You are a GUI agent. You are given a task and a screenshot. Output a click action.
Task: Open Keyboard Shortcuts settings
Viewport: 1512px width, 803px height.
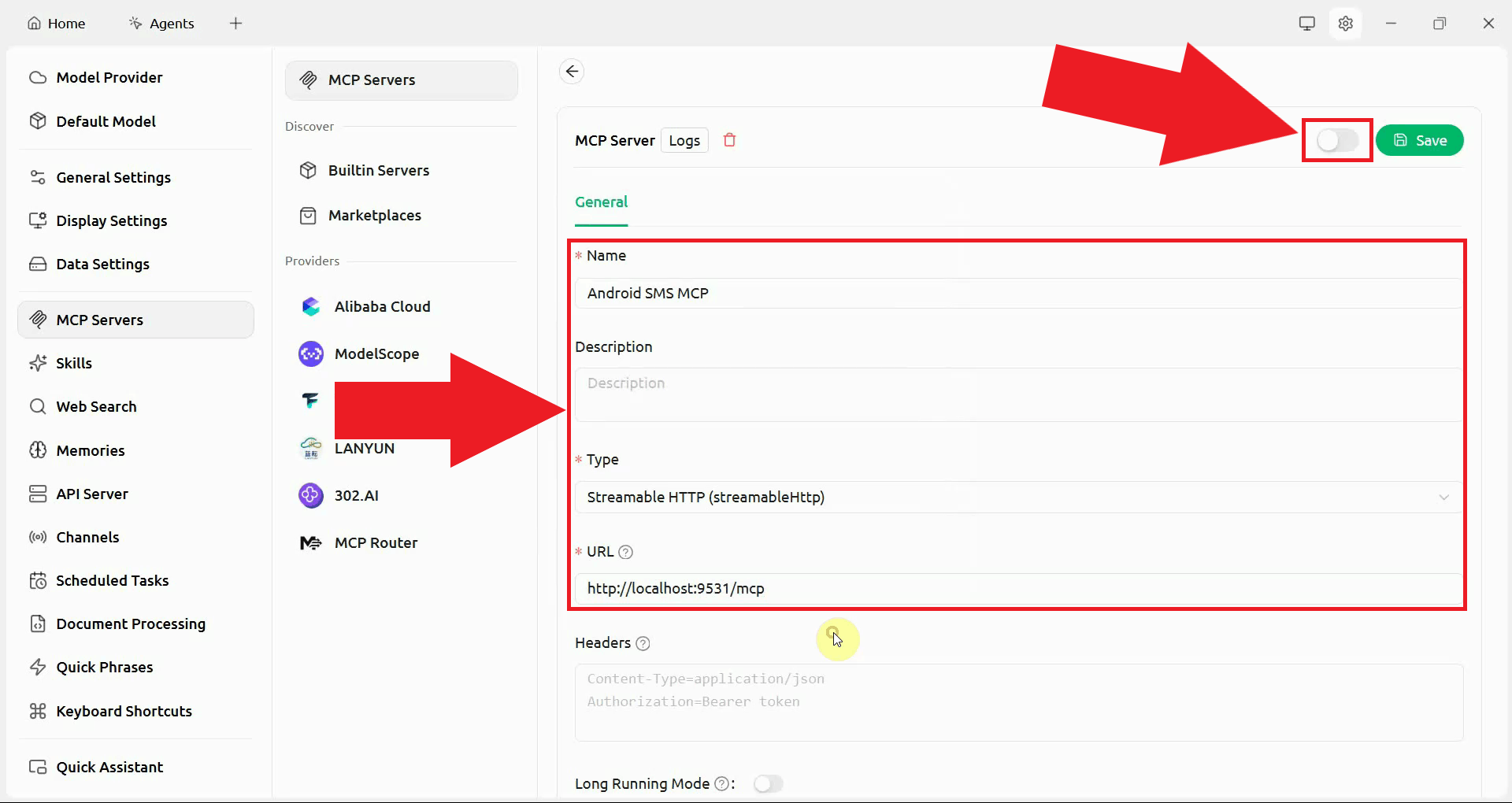[x=135, y=711]
